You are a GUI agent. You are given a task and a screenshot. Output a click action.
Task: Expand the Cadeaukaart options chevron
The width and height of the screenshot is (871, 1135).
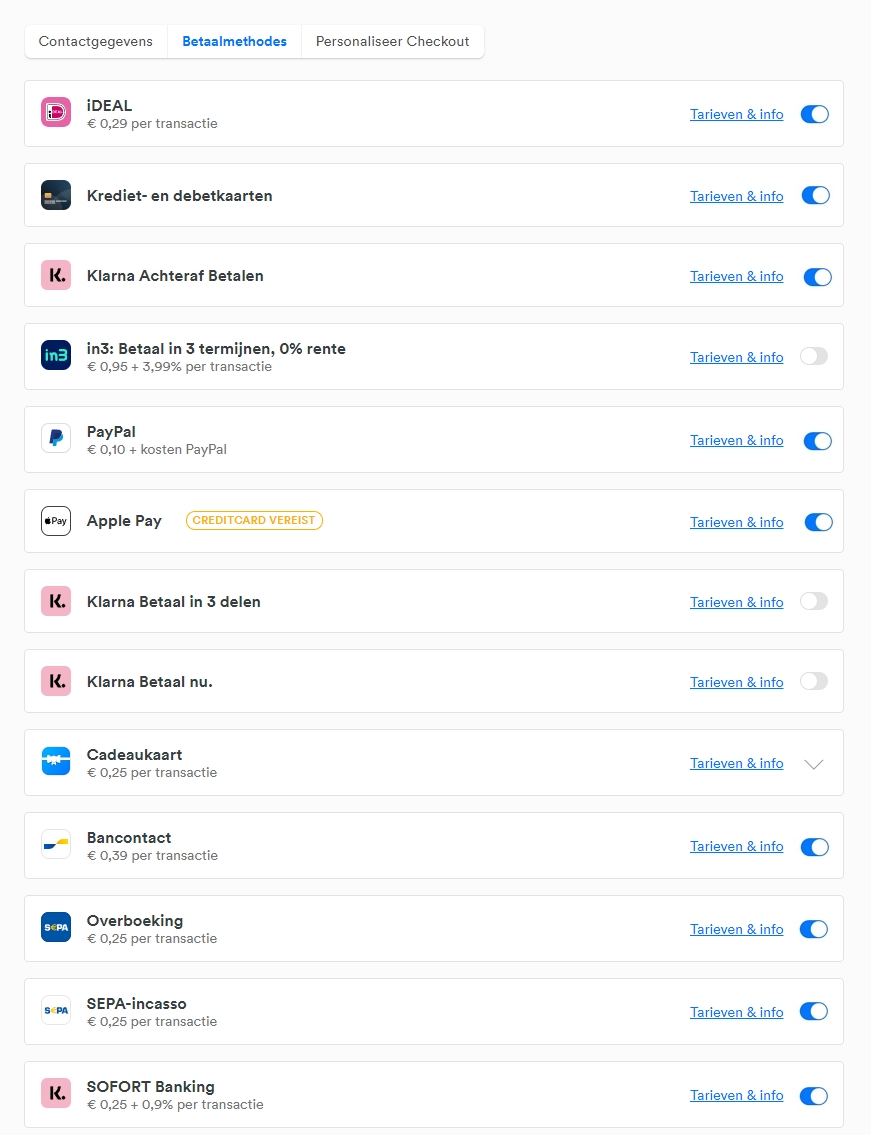click(x=814, y=764)
